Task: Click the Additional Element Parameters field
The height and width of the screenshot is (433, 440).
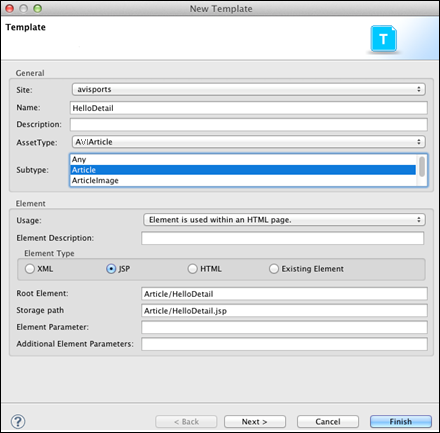Action: pyautogui.click(x=284, y=344)
